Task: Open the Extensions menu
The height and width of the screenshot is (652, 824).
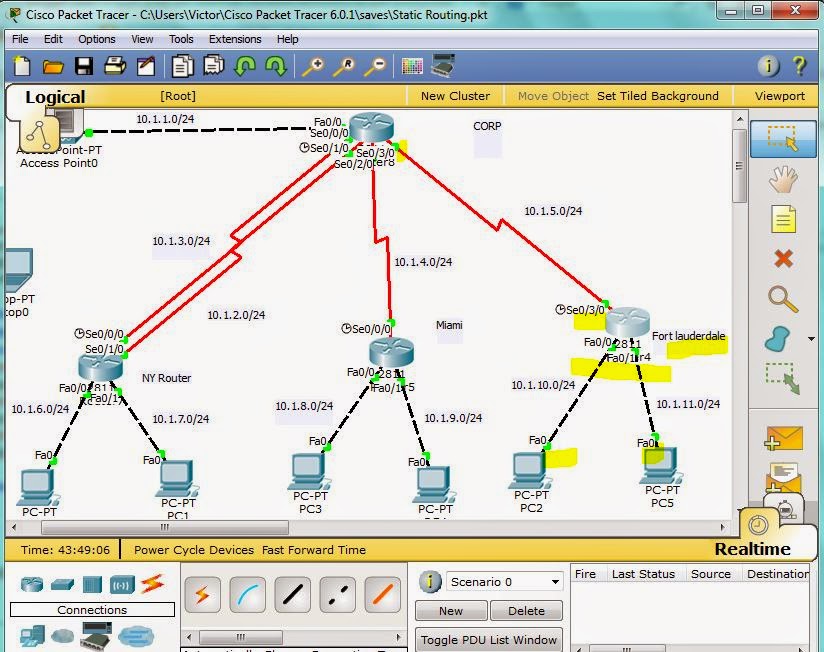Action: click(235, 39)
